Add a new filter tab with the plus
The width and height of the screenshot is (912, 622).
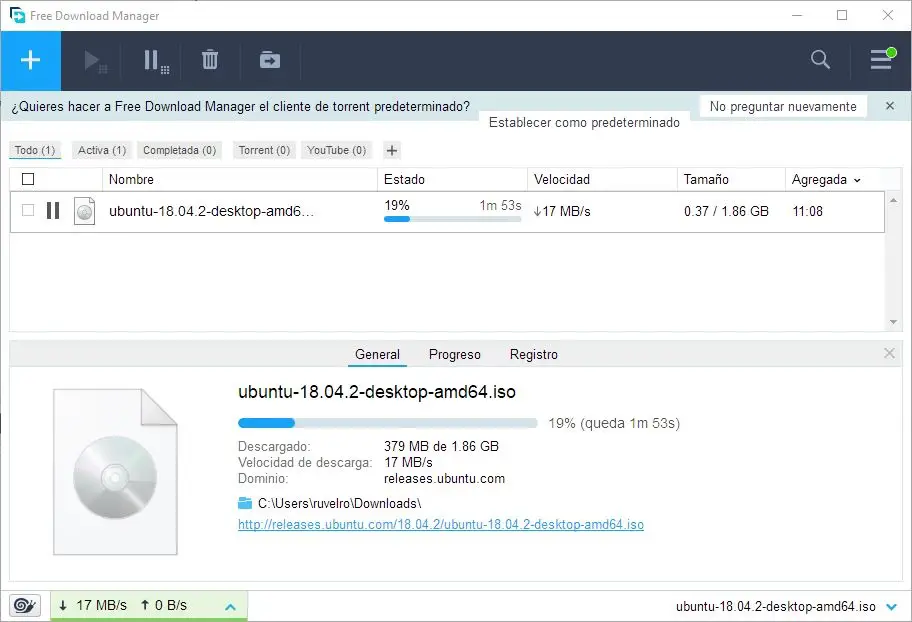coord(392,151)
